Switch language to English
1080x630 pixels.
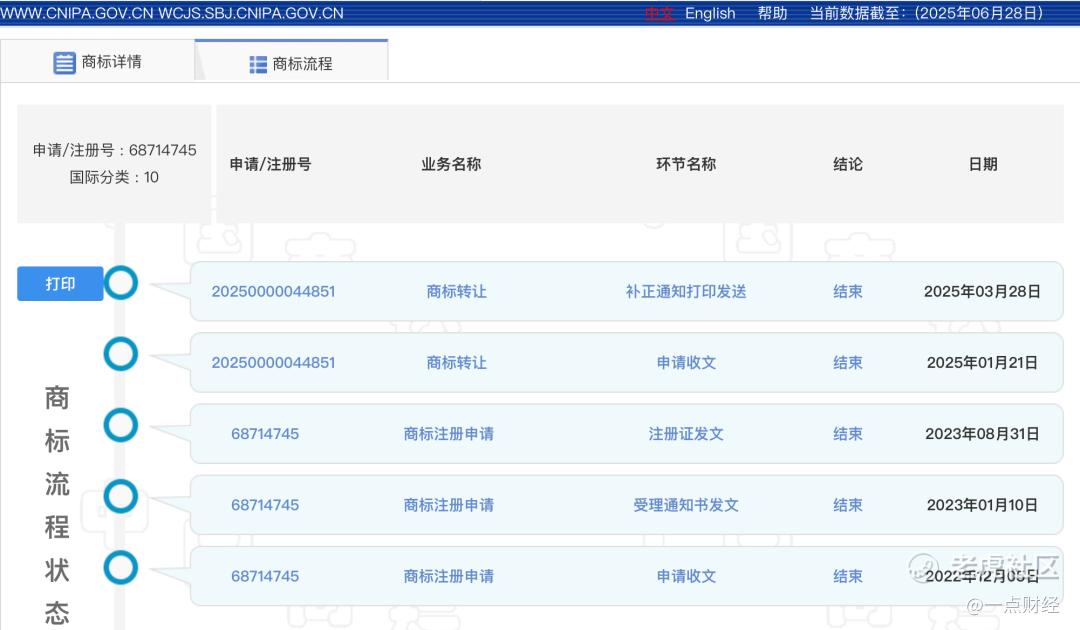click(x=710, y=13)
